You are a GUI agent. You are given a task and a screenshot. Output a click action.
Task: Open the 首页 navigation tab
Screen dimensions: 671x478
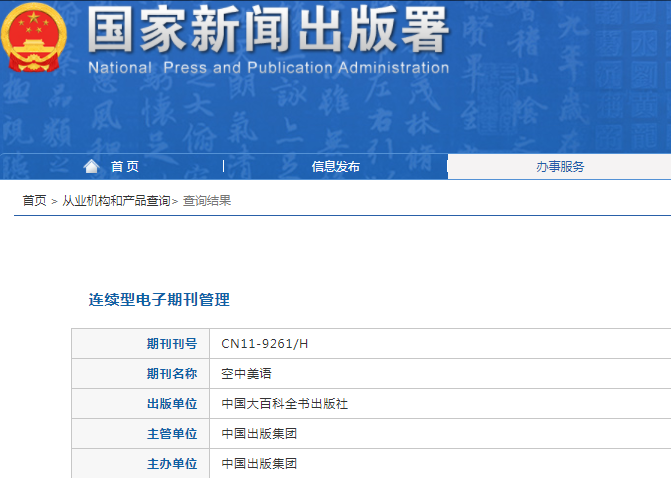[x=125, y=166]
